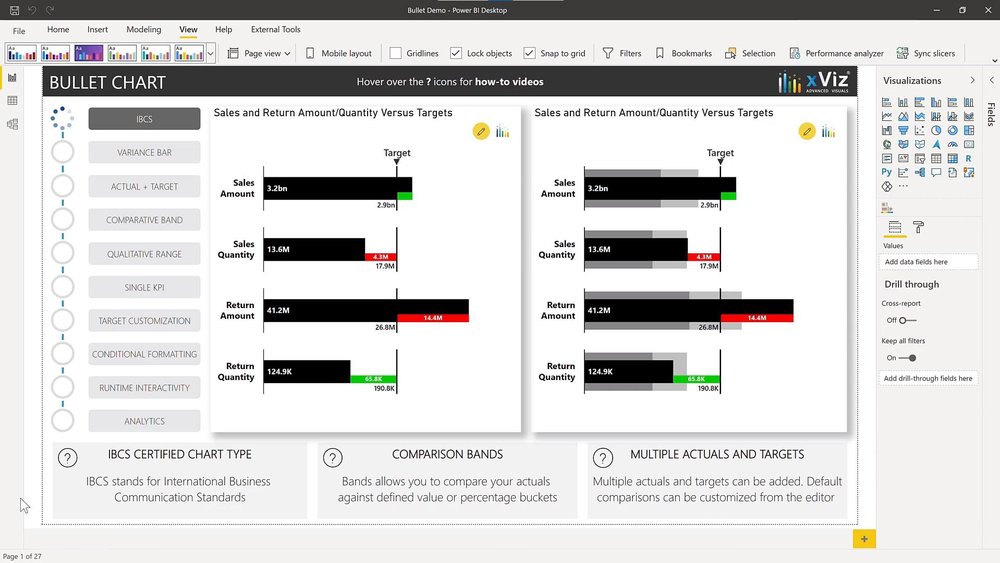
Task: Select the matrix visual
Action: [x=953, y=158]
